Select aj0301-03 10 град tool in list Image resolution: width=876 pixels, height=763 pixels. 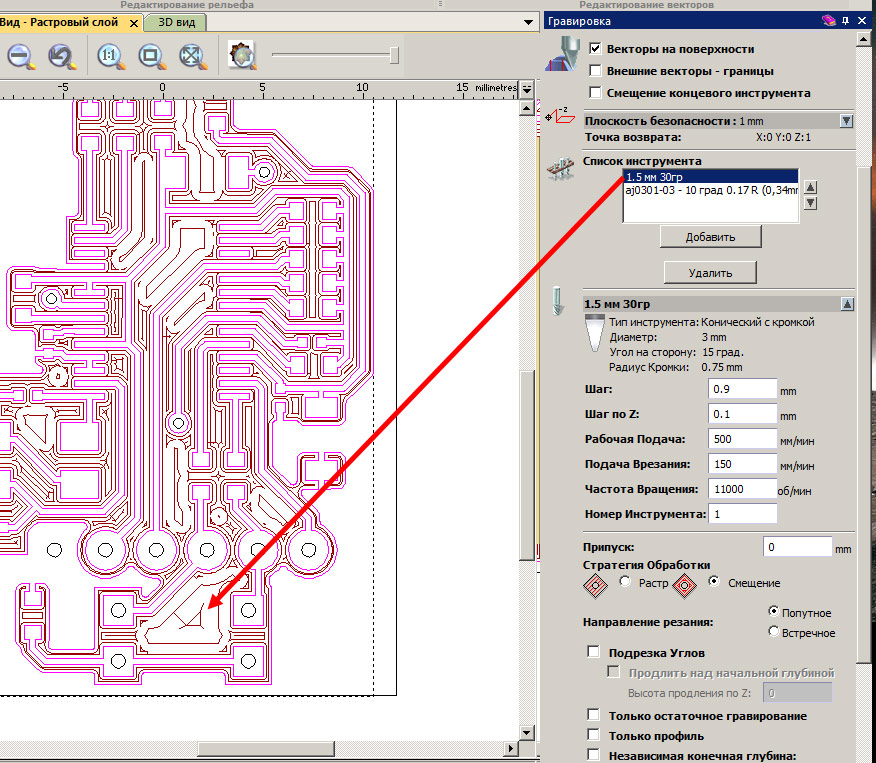point(711,190)
